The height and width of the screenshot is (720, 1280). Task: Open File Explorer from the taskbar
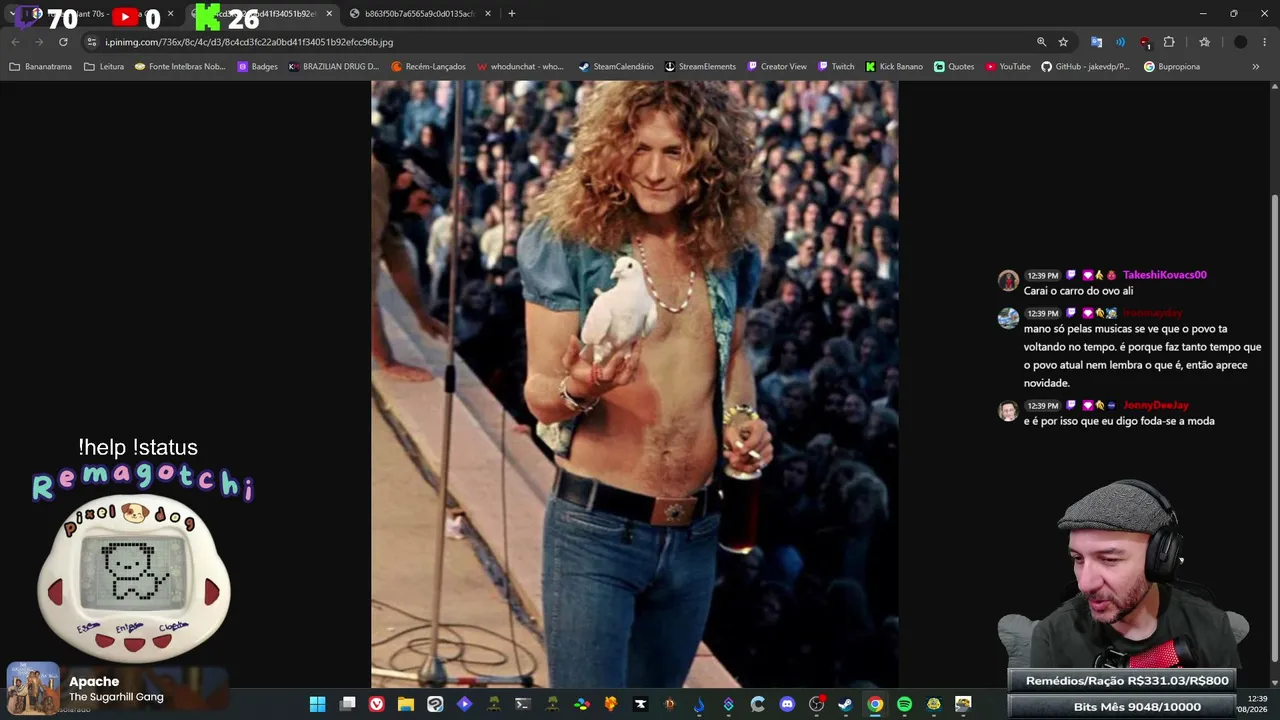pyautogui.click(x=405, y=704)
